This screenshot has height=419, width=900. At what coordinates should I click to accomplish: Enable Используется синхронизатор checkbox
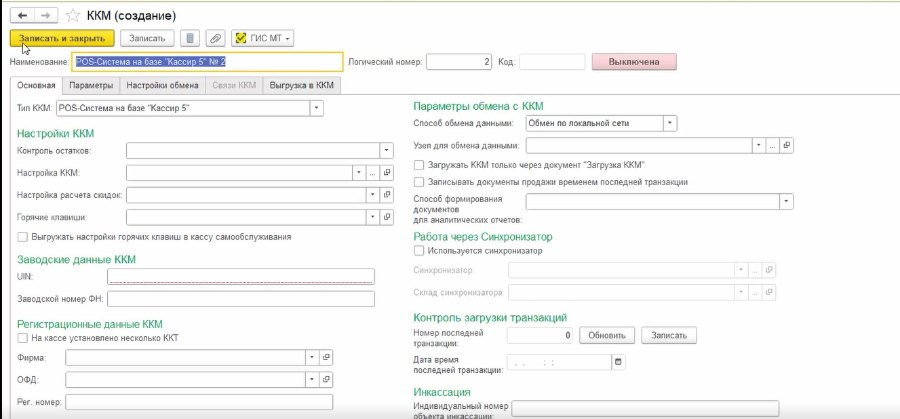(419, 251)
